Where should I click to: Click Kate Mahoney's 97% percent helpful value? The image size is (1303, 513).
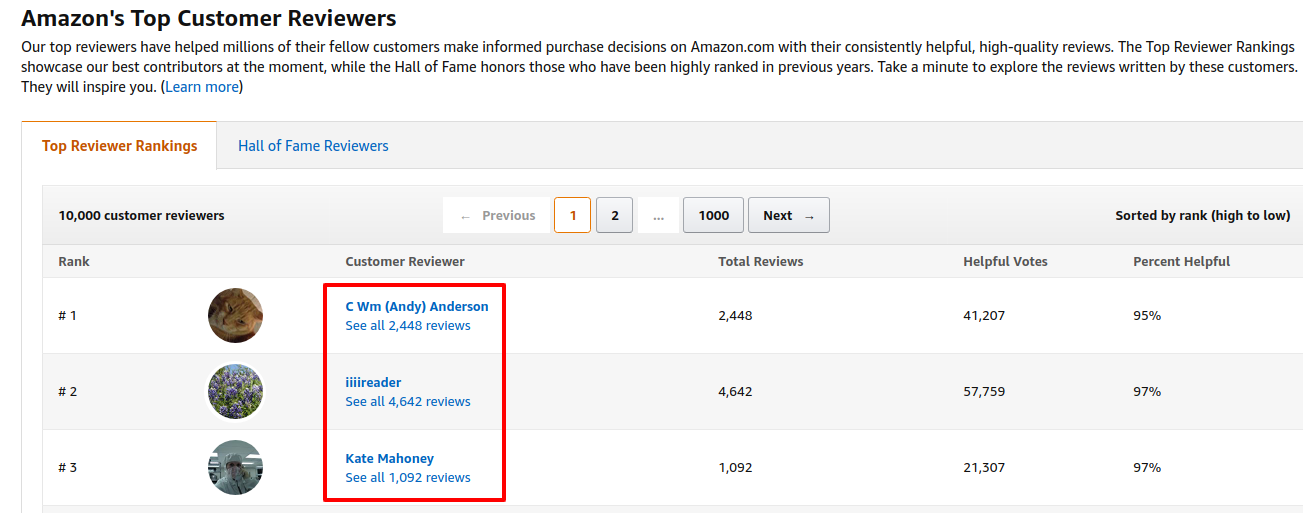tap(1147, 468)
